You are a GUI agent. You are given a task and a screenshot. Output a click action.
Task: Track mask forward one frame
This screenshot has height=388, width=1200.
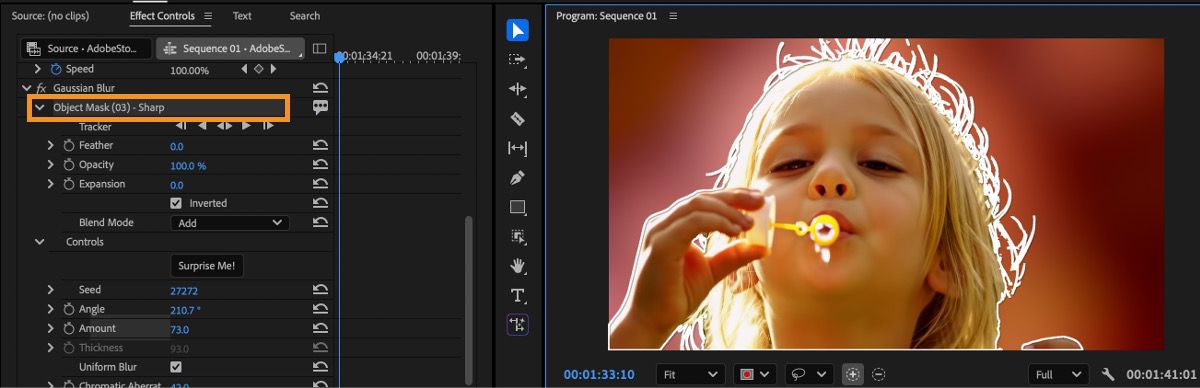[267, 126]
